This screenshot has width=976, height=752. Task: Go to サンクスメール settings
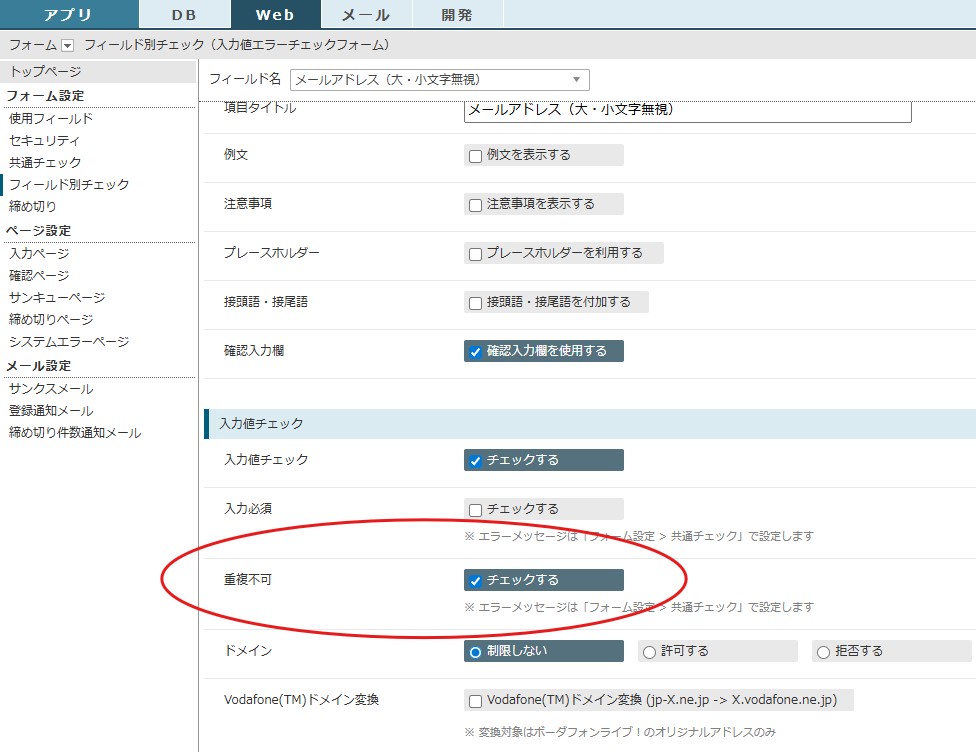pyautogui.click(x=51, y=389)
